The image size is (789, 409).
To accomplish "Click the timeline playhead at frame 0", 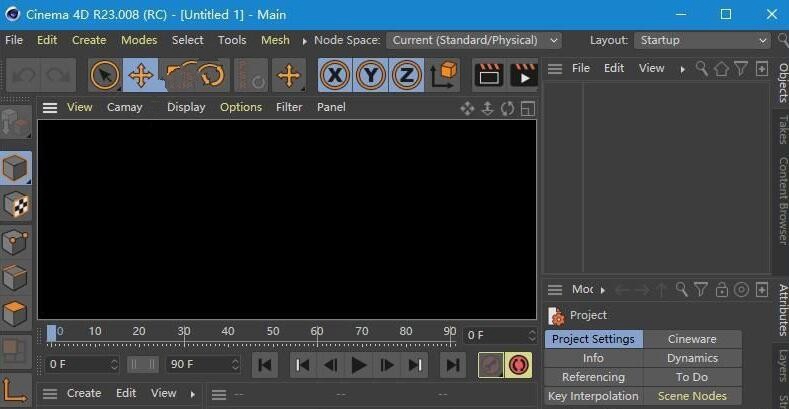I will [51, 333].
